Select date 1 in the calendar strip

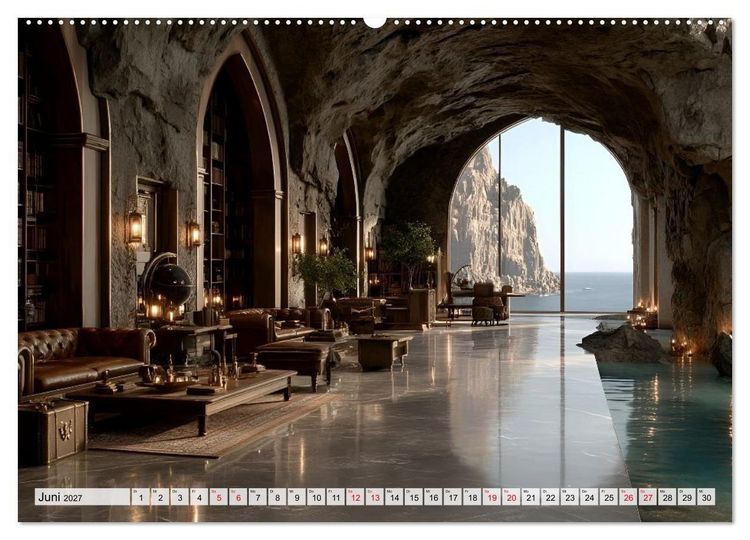pos(141,497)
